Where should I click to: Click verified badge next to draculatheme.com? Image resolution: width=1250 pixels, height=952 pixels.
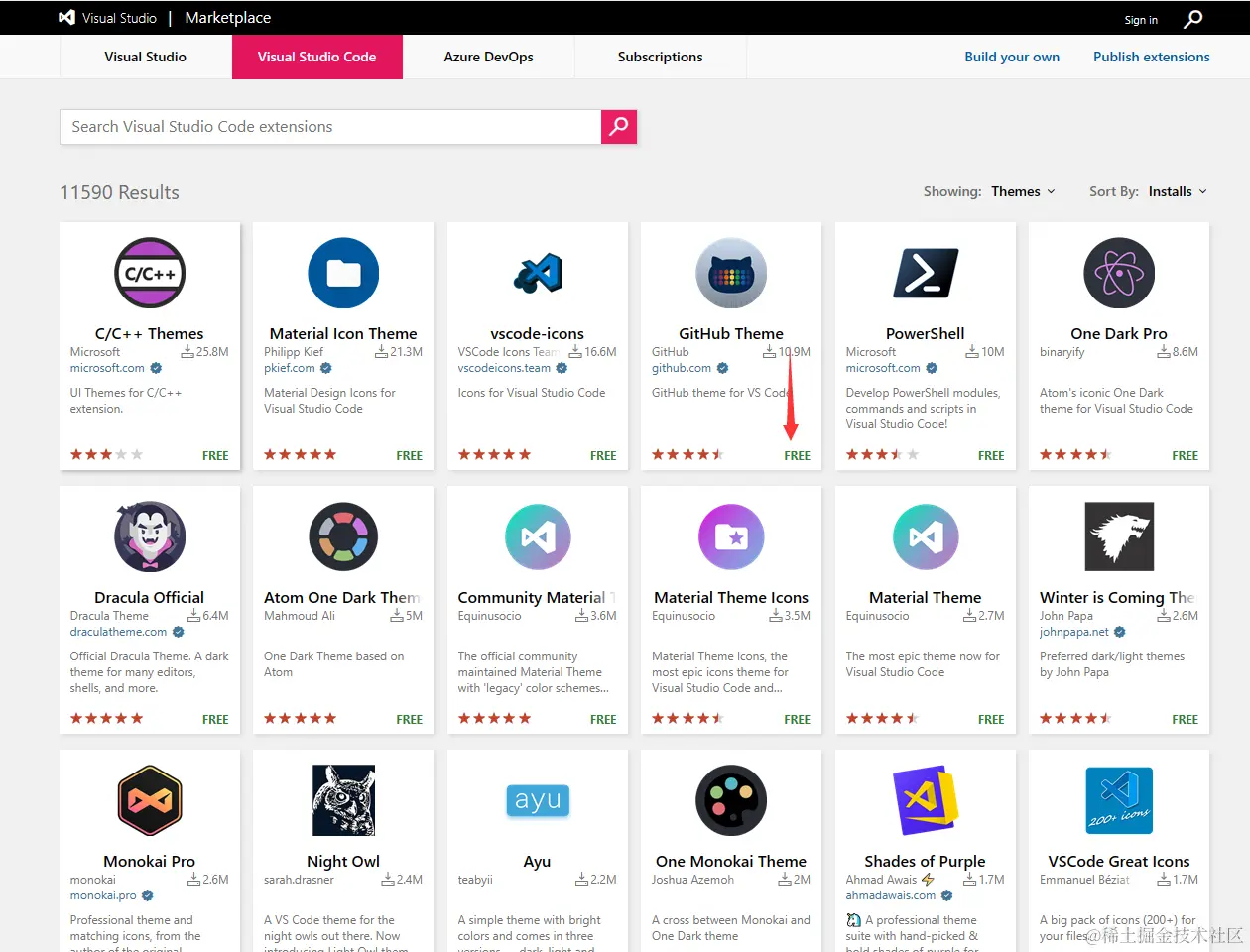[x=179, y=632]
